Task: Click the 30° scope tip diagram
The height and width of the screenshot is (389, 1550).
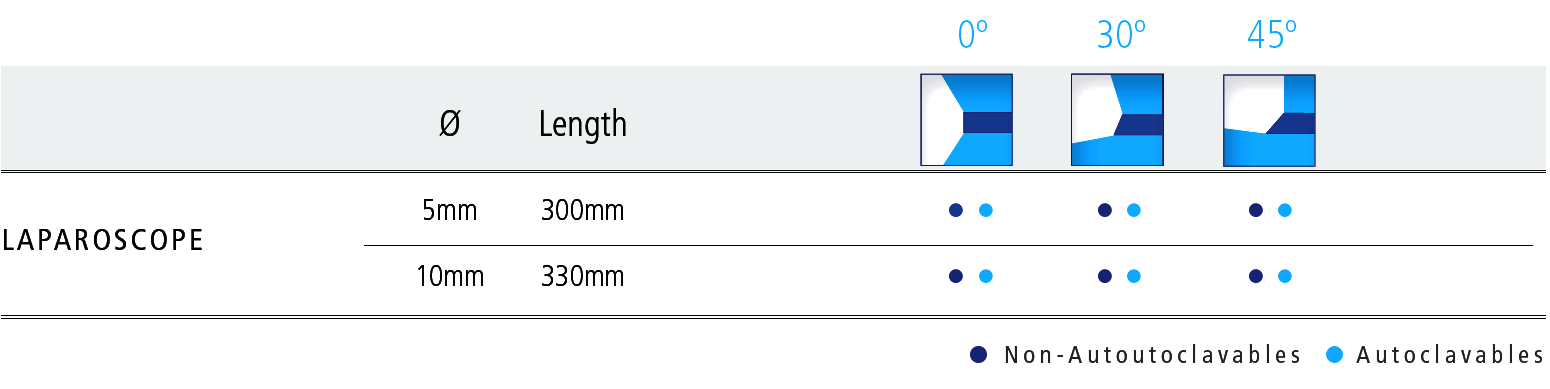Action: coord(1117,120)
